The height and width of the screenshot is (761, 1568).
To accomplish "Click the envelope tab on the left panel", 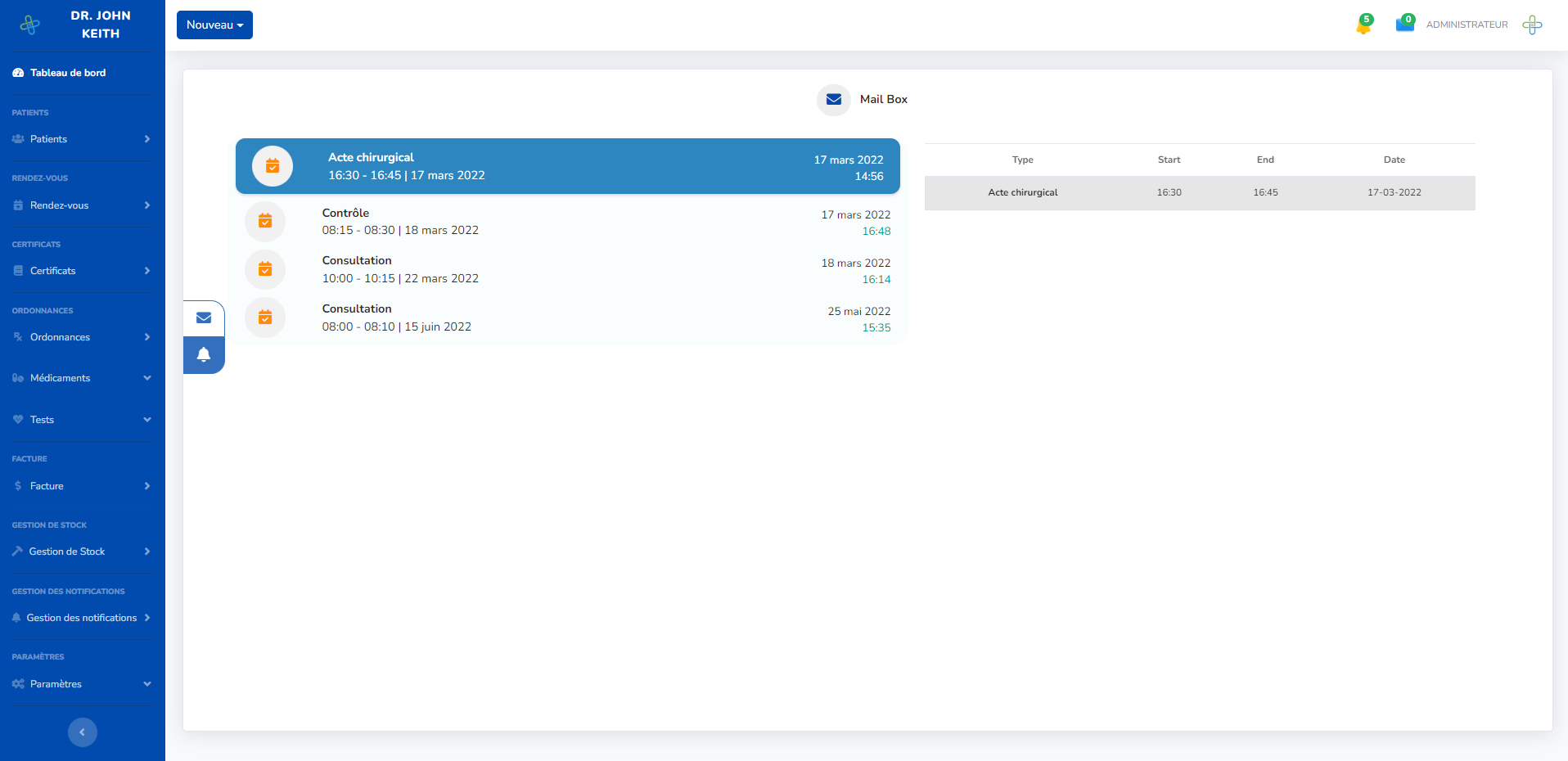I will tap(204, 318).
